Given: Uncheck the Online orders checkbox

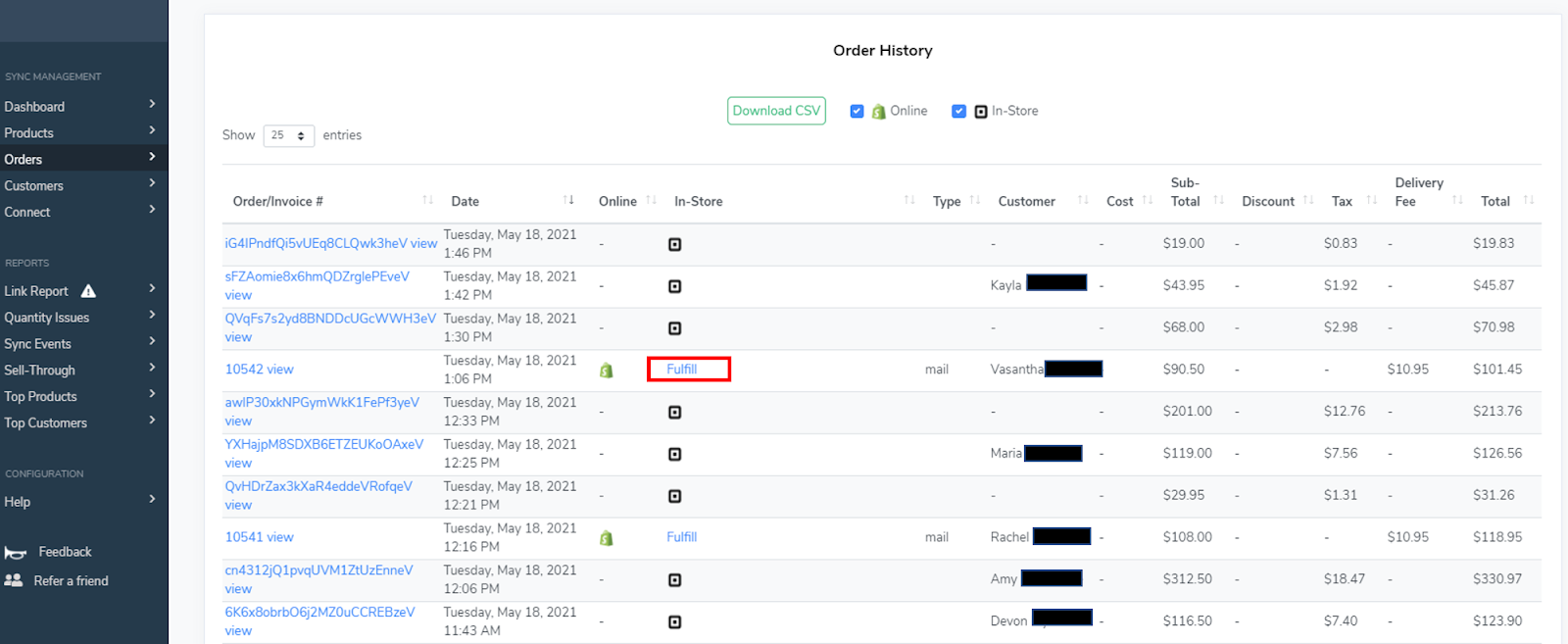Looking at the screenshot, I should click(x=857, y=112).
